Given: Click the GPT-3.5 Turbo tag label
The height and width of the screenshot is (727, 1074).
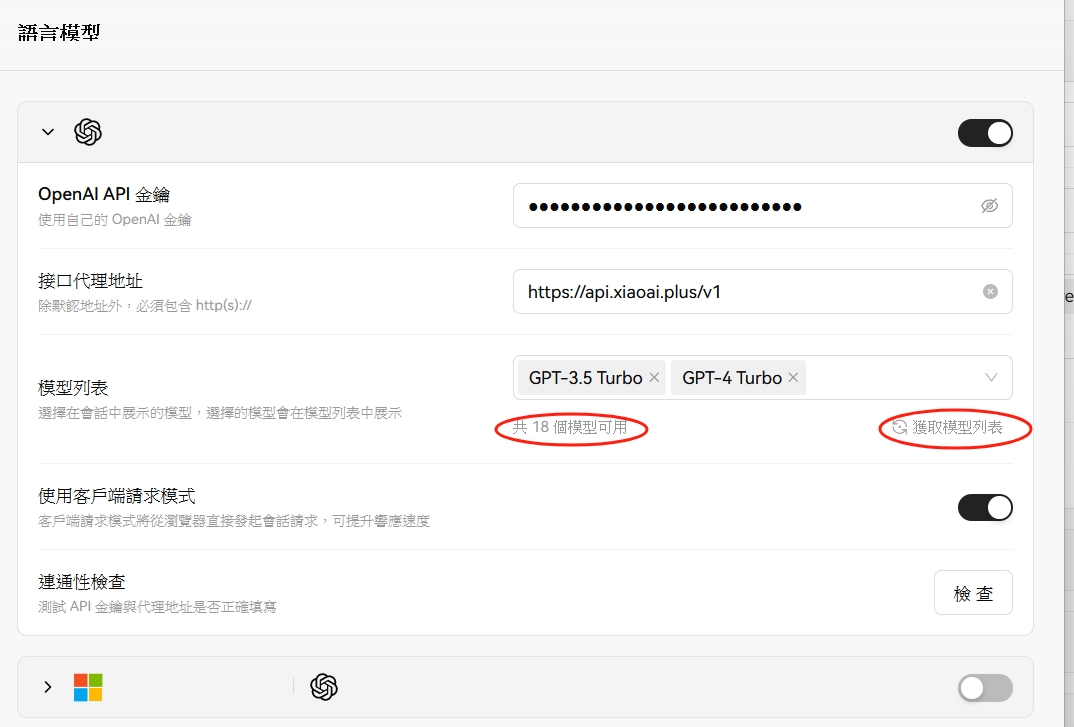Looking at the screenshot, I should pos(586,378).
